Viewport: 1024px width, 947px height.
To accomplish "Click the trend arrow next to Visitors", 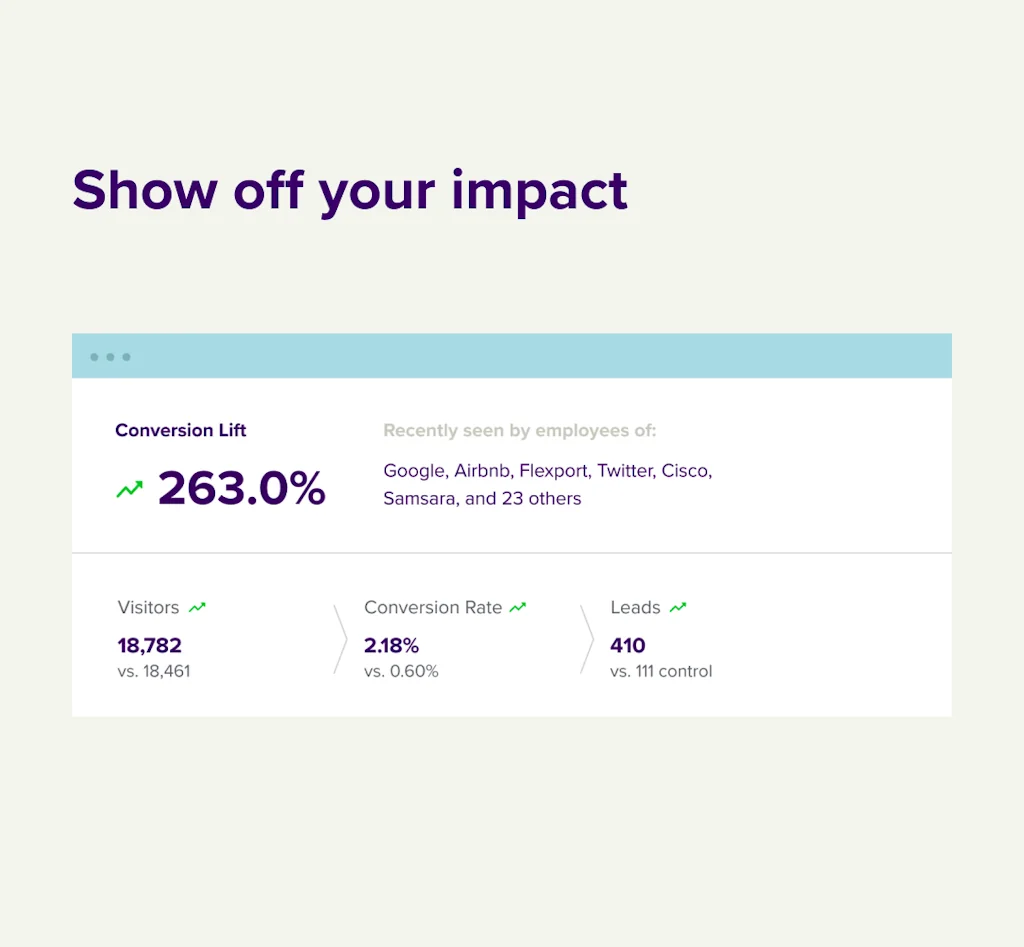I will tap(197, 607).
